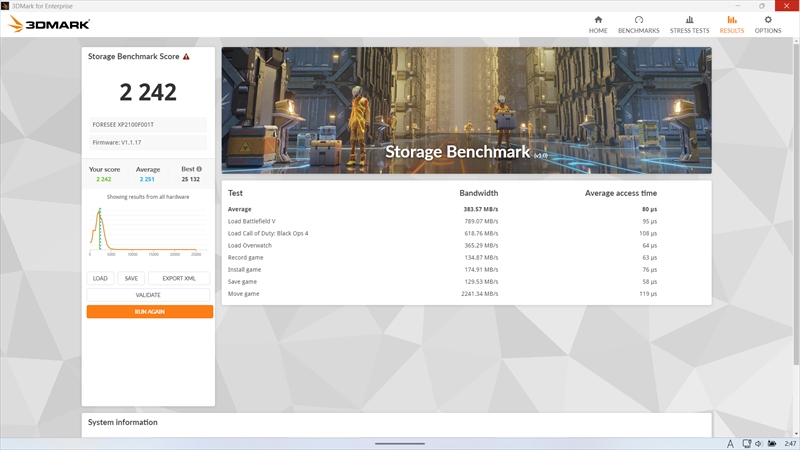Click the orange RUN AGAIN button

pos(149,312)
